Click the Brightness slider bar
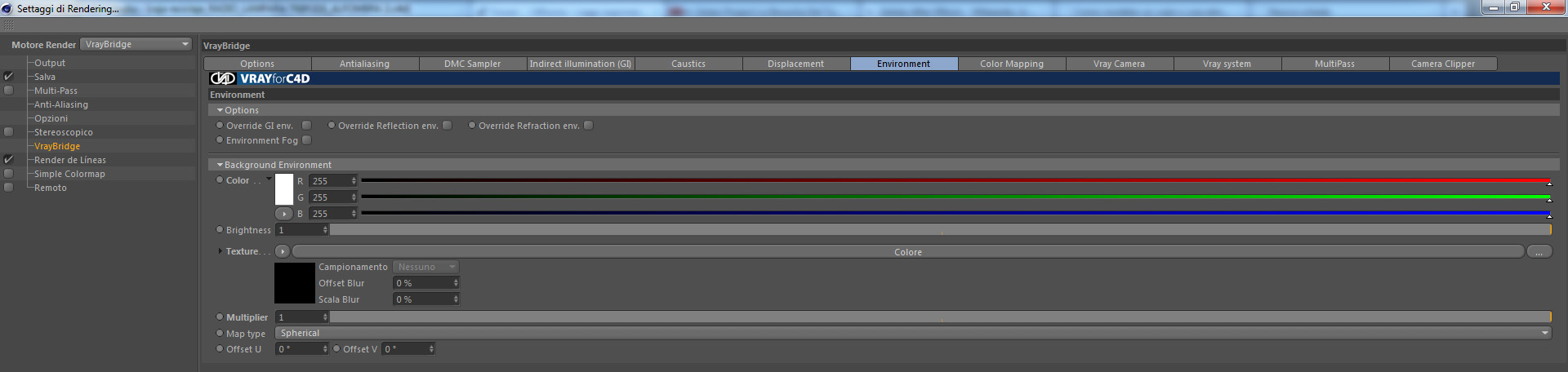The height and width of the screenshot is (372, 1568). pos(941,230)
